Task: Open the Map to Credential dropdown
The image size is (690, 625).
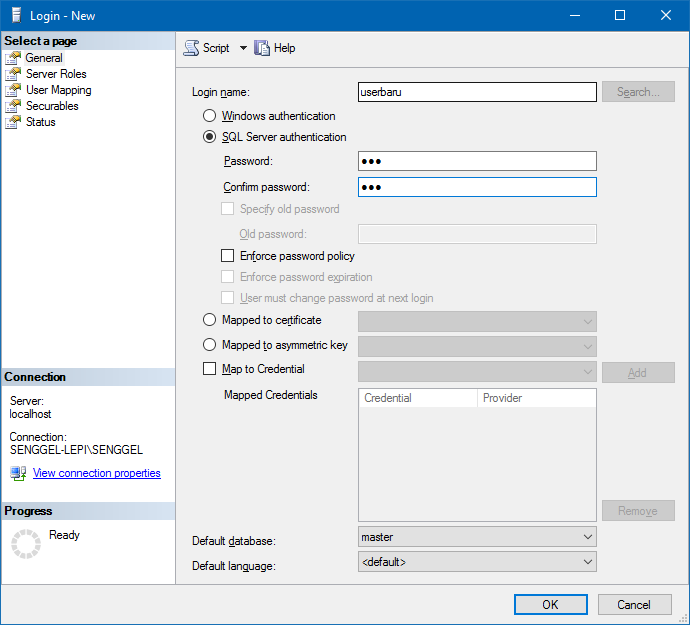Action: 477,371
